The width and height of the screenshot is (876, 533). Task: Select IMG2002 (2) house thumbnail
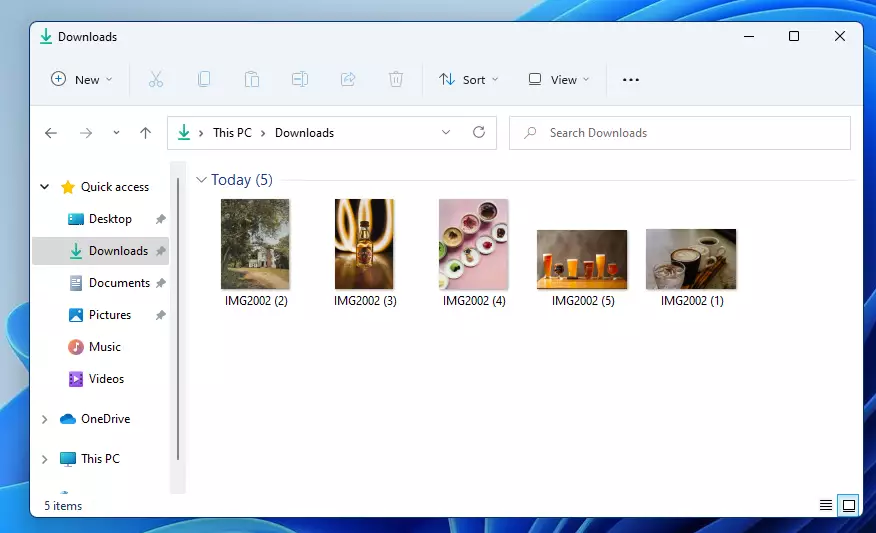(255, 244)
